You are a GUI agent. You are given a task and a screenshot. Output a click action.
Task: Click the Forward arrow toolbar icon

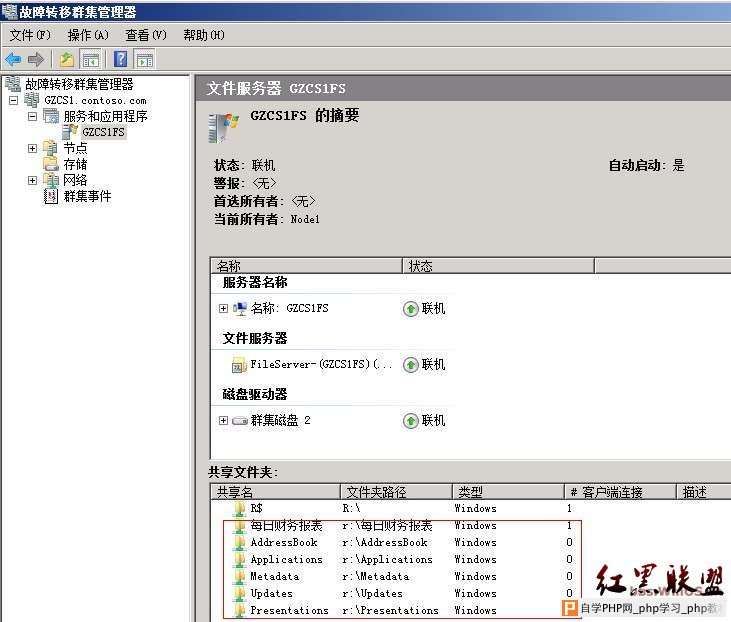[x=36, y=59]
